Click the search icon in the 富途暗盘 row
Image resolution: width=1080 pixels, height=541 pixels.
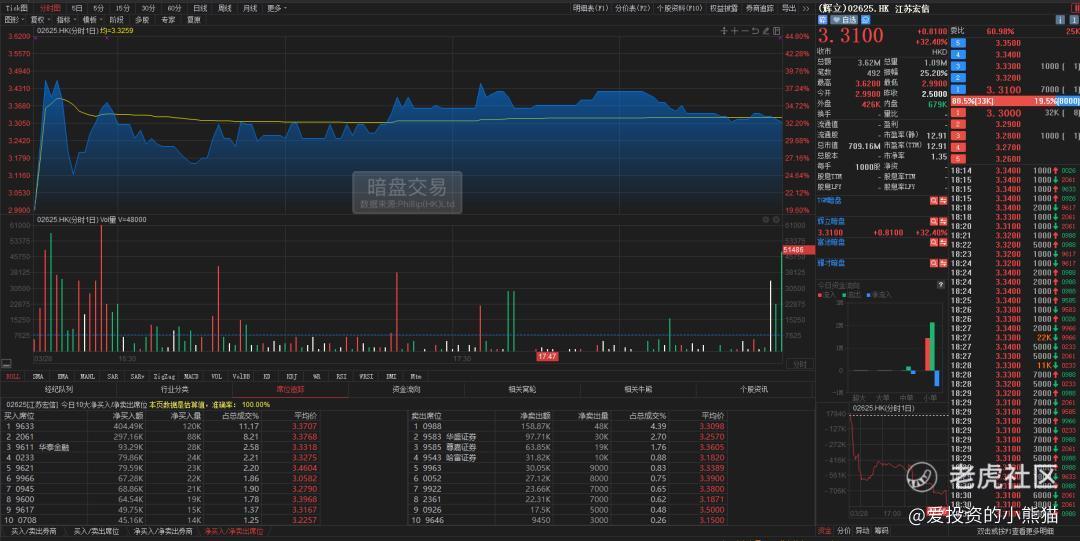[934, 243]
